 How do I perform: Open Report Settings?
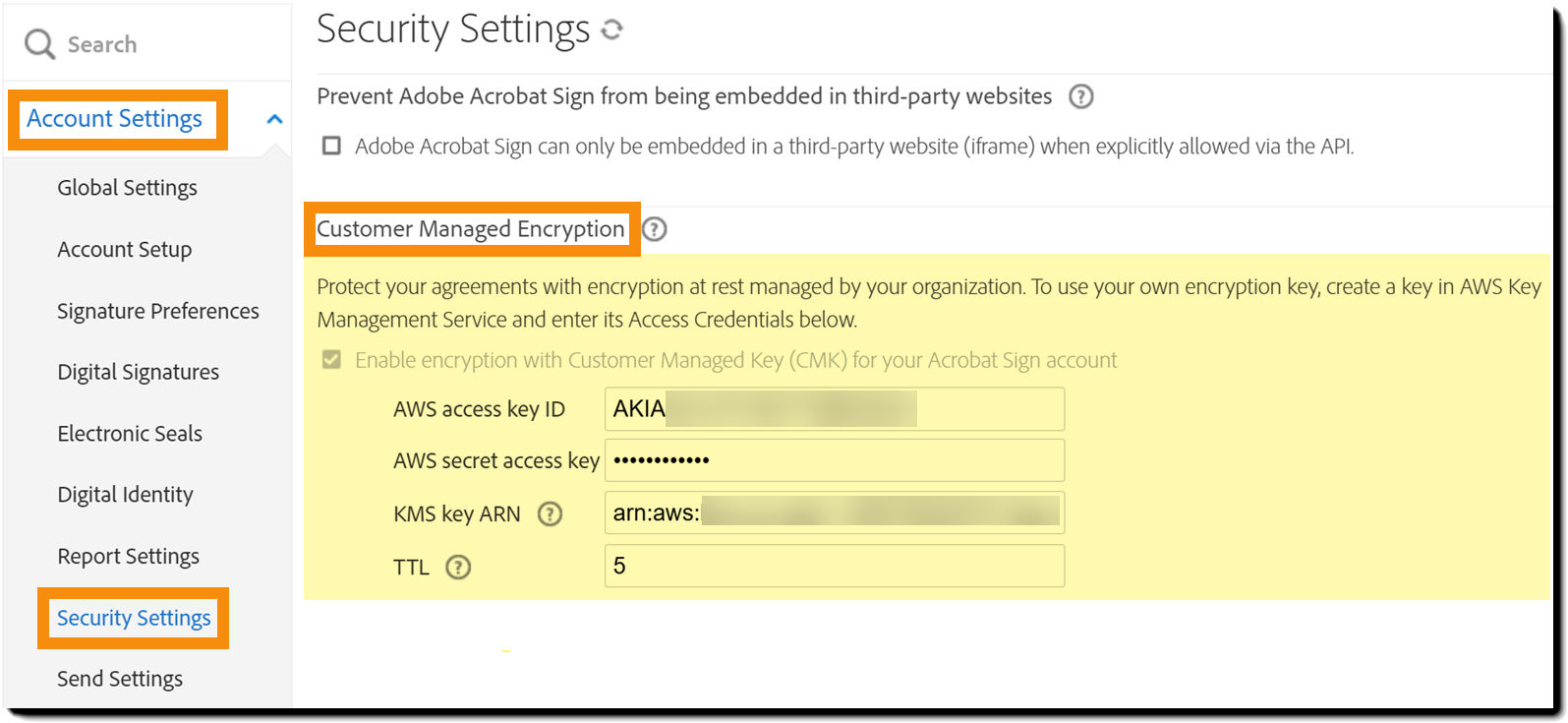tap(128, 557)
